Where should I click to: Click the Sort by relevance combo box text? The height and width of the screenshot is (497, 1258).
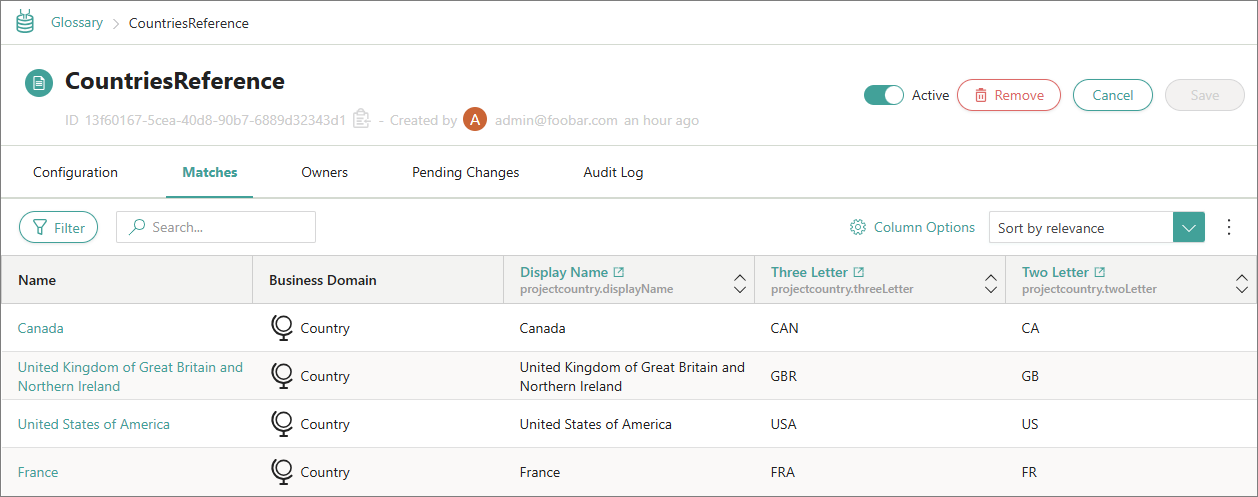(1051, 228)
